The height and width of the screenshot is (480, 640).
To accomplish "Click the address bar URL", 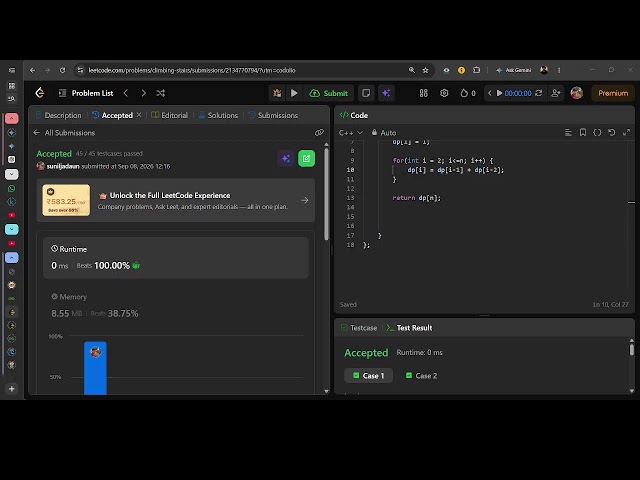I will (x=192, y=70).
